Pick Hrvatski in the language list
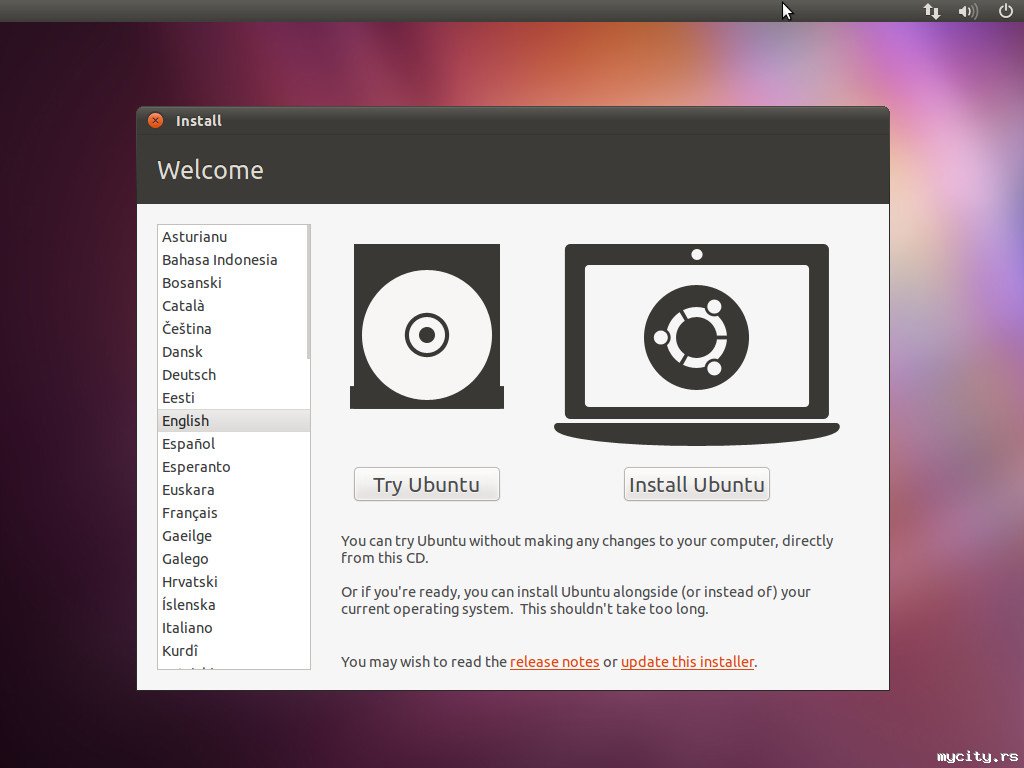Image resolution: width=1024 pixels, height=768 pixels. (234, 582)
